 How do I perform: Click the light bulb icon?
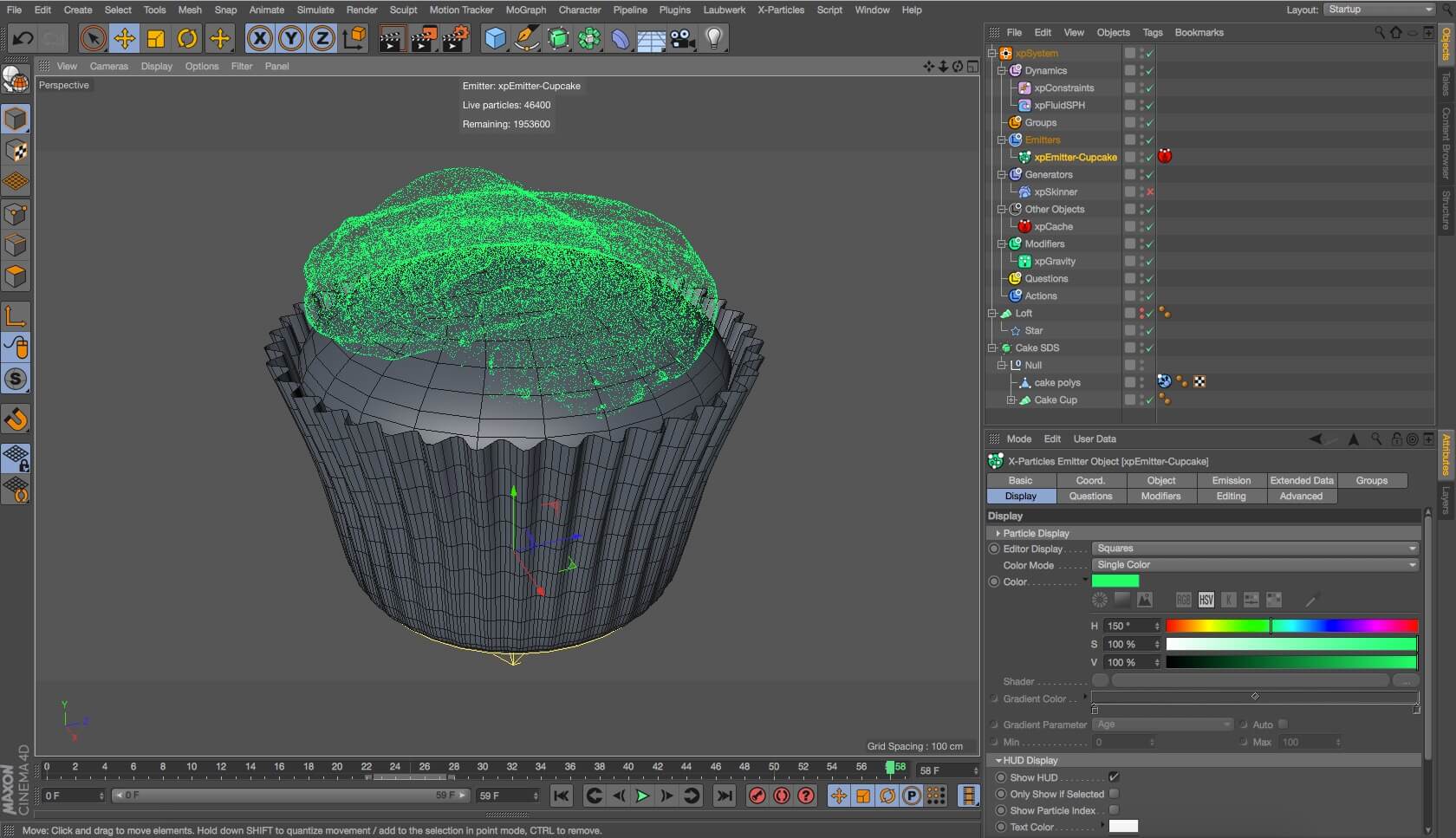click(714, 38)
